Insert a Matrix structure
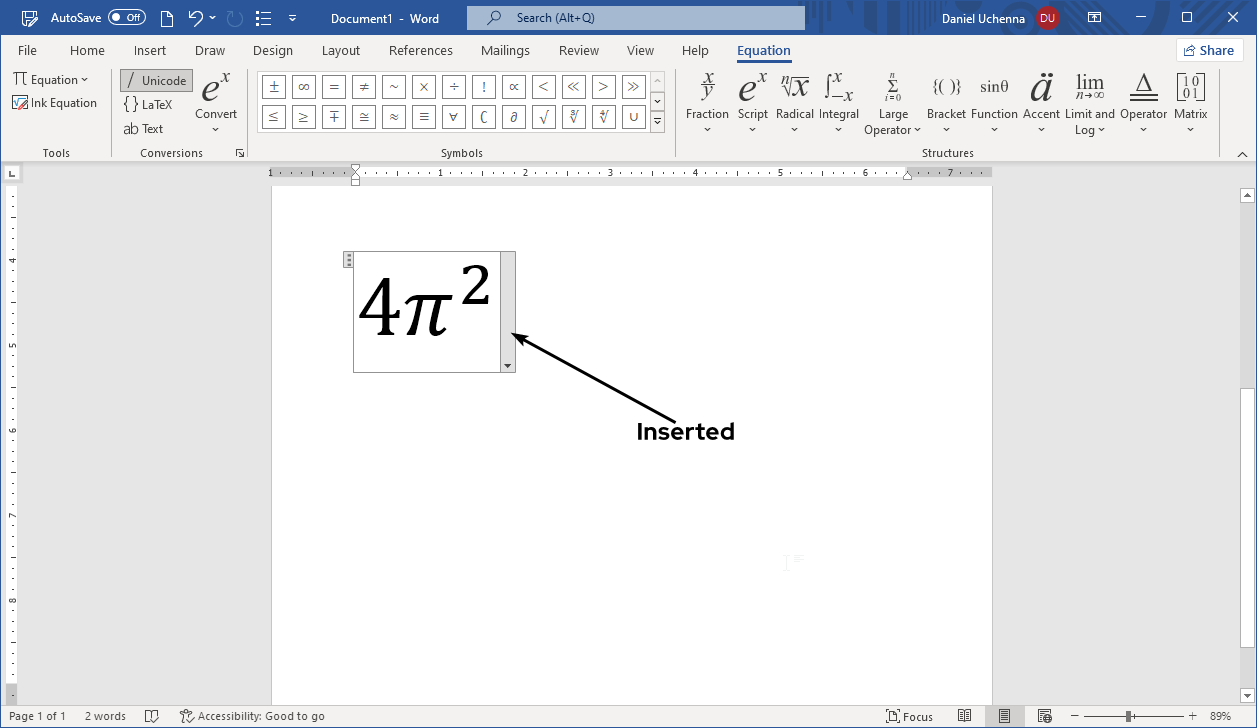This screenshot has height=728, width=1257. (1190, 100)
